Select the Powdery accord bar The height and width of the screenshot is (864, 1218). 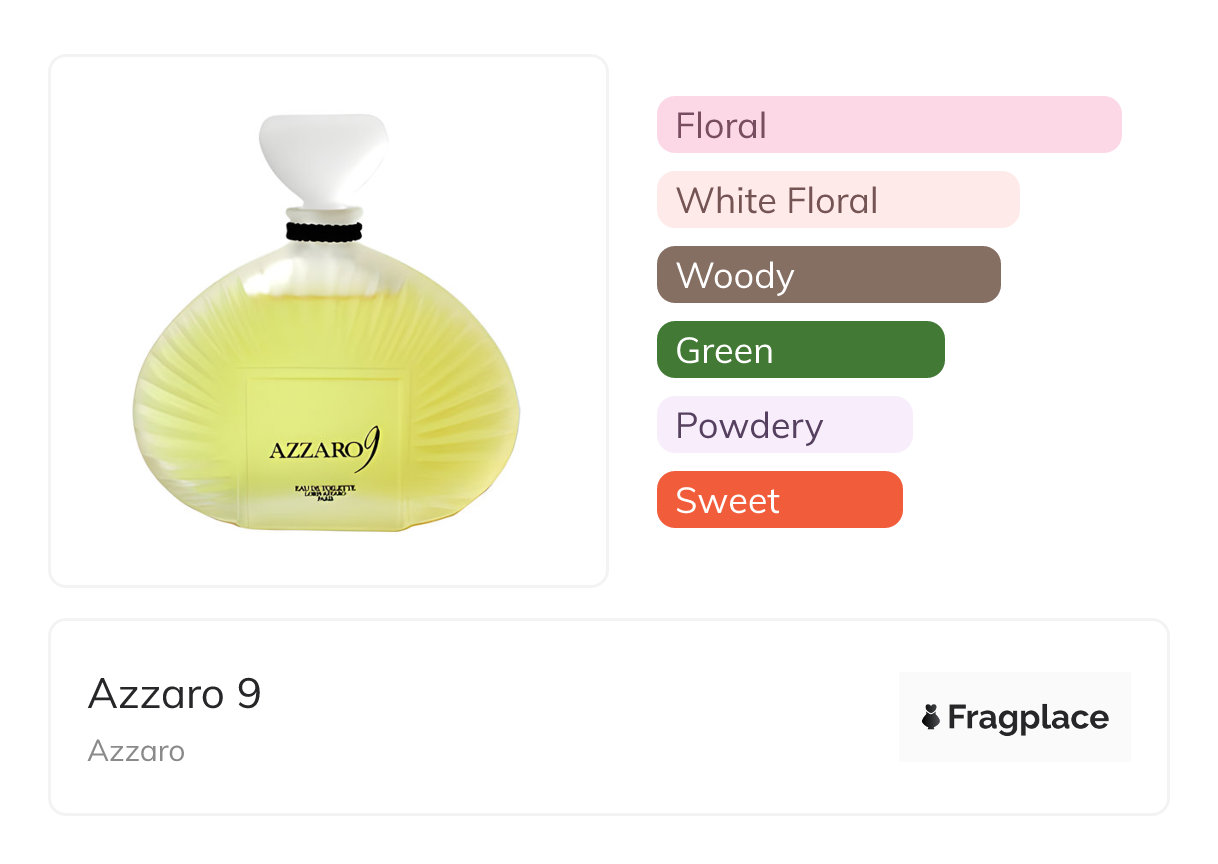coord(784,425)
